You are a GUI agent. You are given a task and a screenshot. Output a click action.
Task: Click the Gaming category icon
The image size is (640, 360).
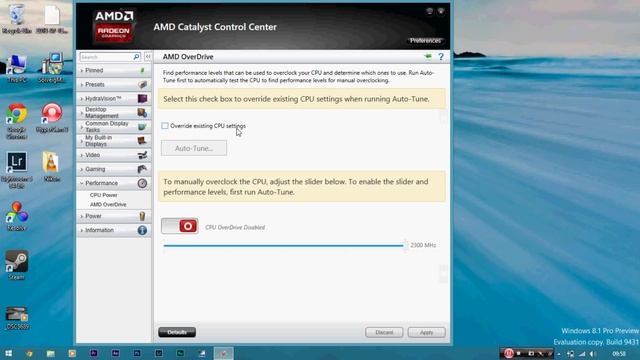[x=142, y=169]
